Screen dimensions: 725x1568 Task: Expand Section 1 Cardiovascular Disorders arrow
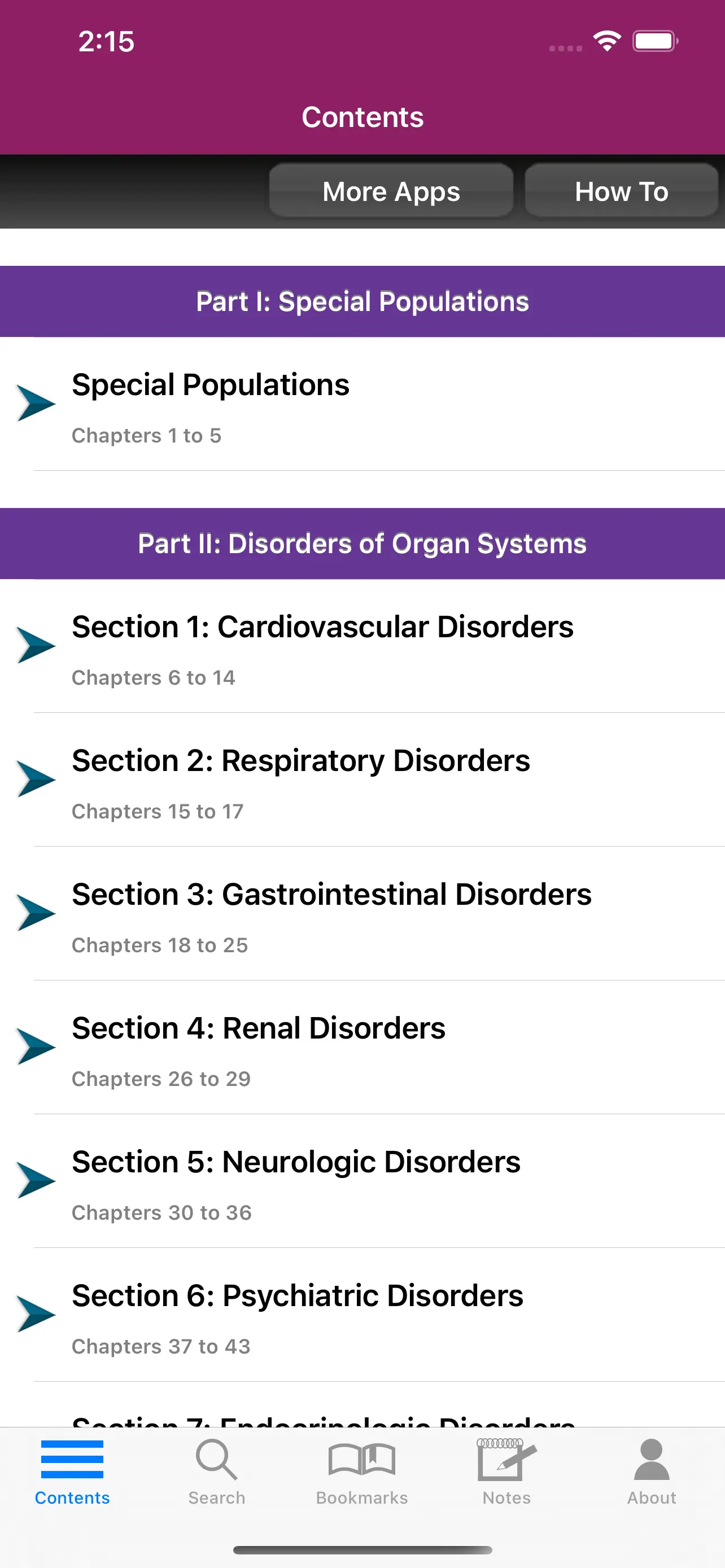pos(36,645)
